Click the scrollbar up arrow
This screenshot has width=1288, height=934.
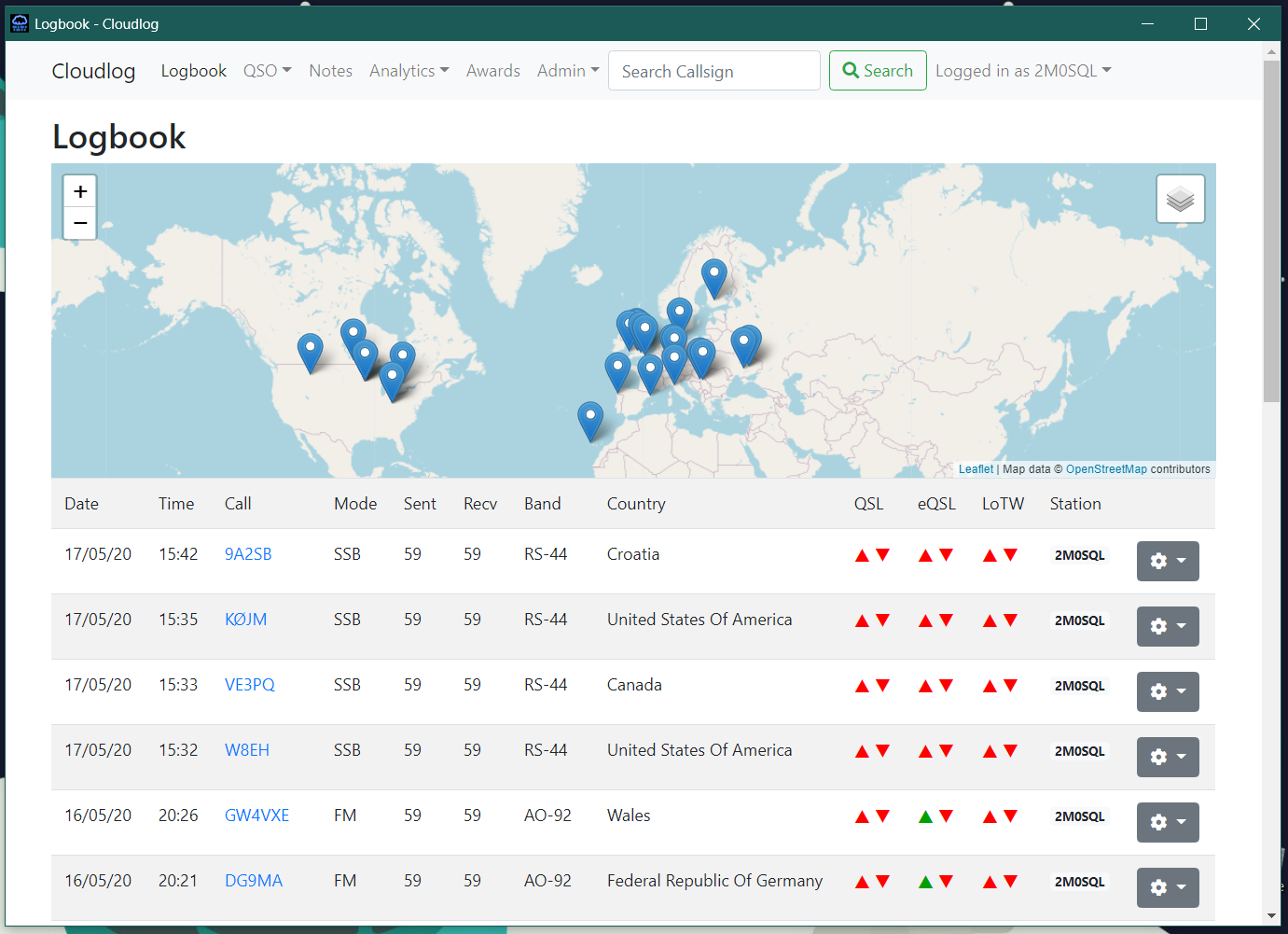point(1271,51)
